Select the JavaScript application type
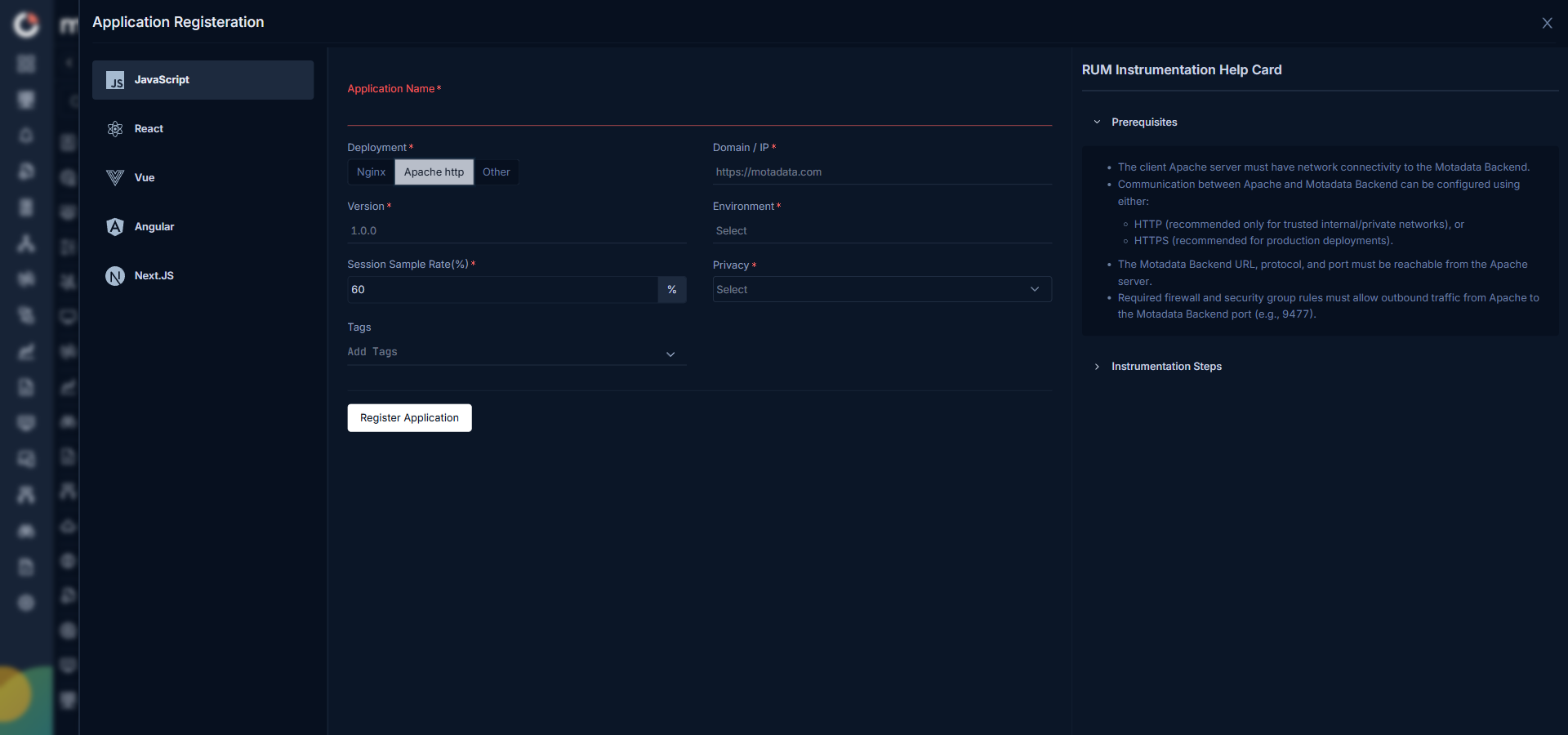Viewport: 1568px width, 735px height. [x=203, y=80]
